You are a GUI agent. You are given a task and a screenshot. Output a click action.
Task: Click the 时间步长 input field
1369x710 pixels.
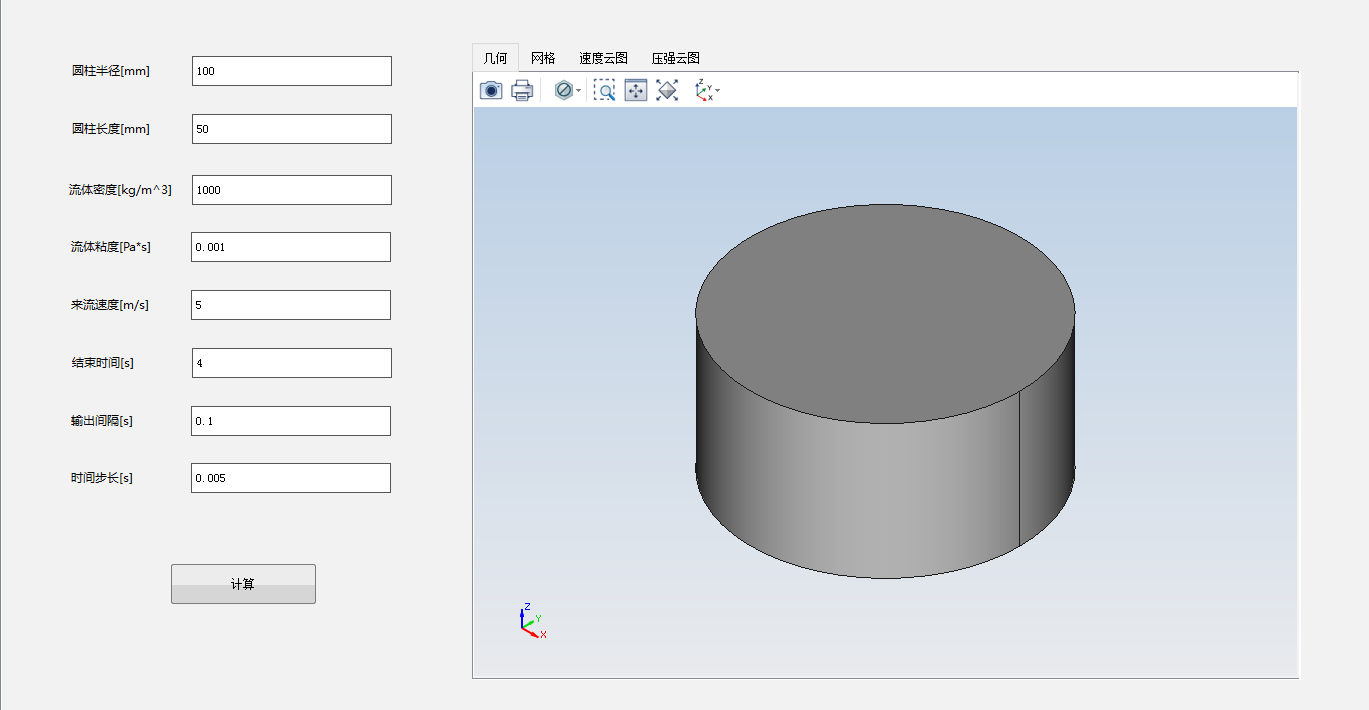(291, 478)
